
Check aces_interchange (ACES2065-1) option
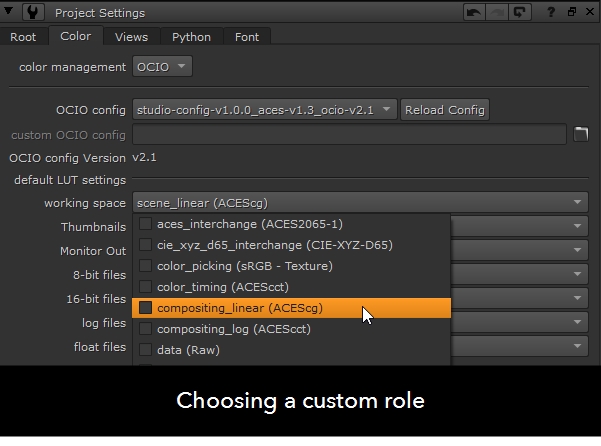(x=146, y=224)
